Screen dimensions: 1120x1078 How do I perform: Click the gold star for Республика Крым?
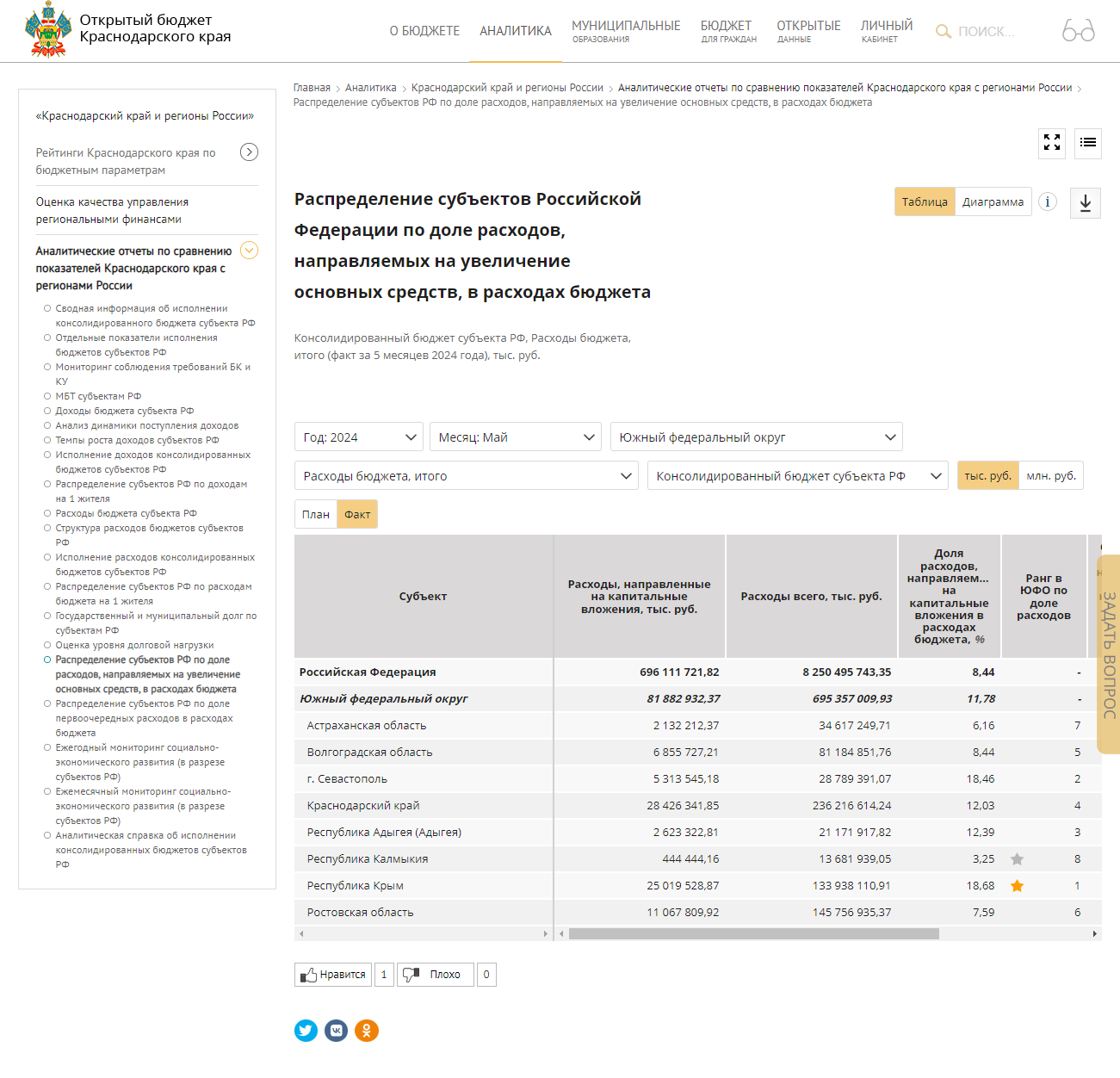(1017, 886)
